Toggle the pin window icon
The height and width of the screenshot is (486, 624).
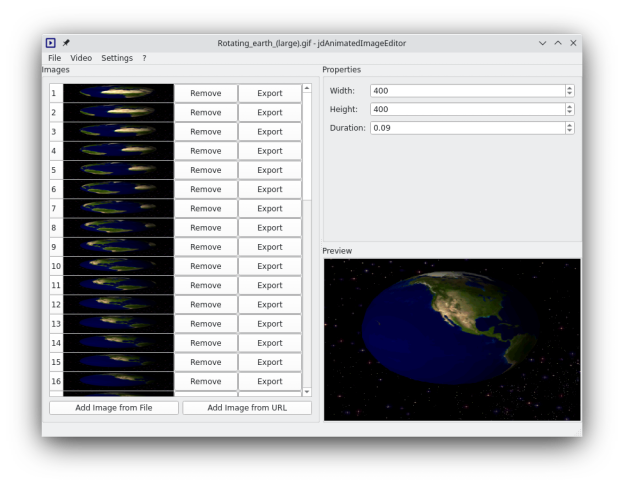(66, 43)
